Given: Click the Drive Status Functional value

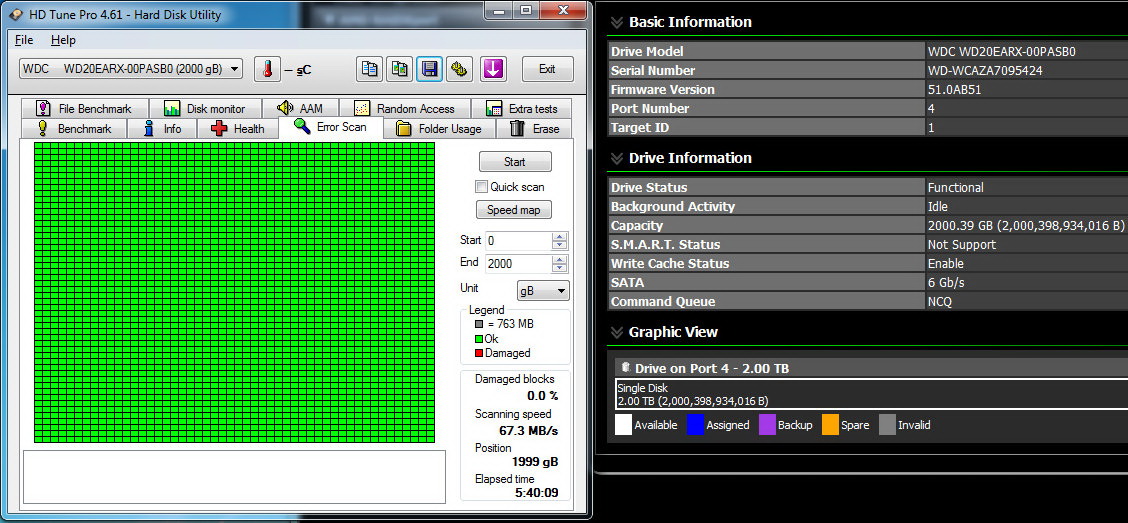Looking at the screenshot, I should click(955, 188).
